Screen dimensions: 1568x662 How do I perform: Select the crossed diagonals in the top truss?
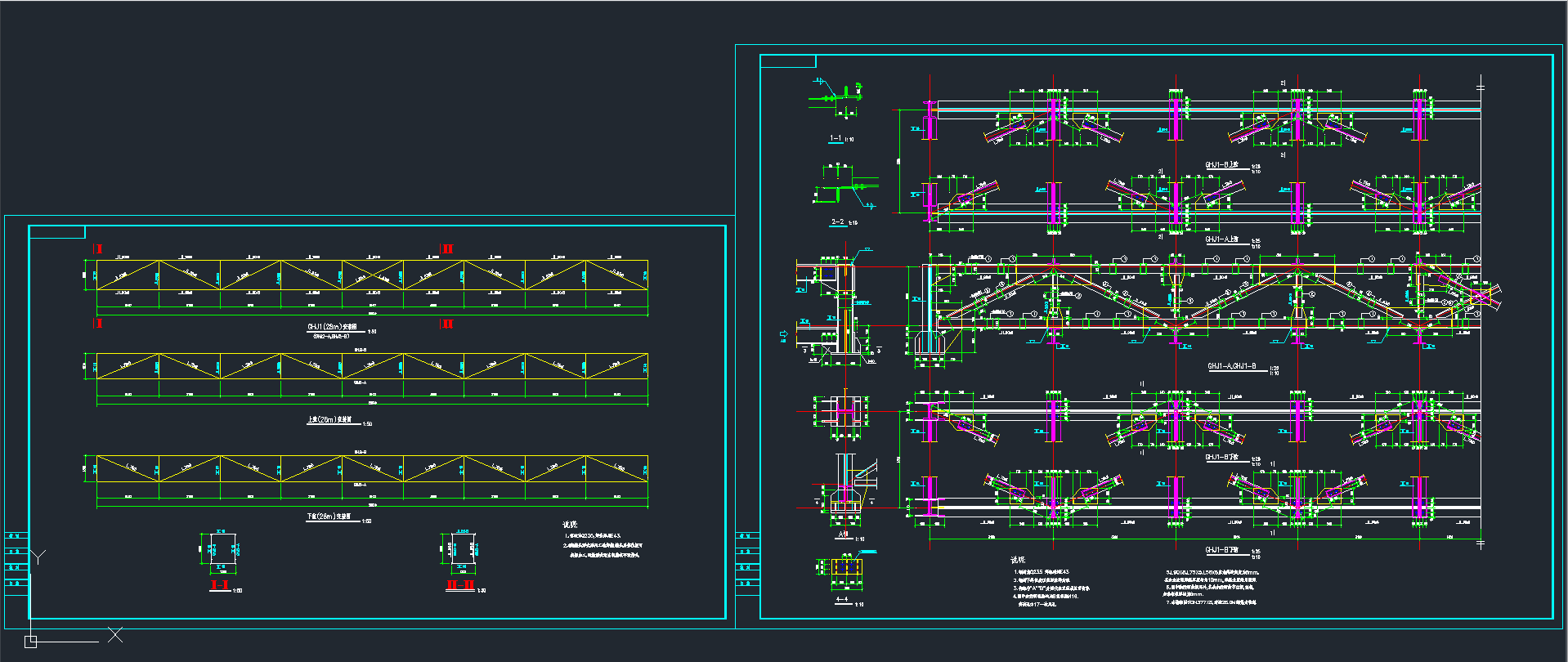point(373,275)
